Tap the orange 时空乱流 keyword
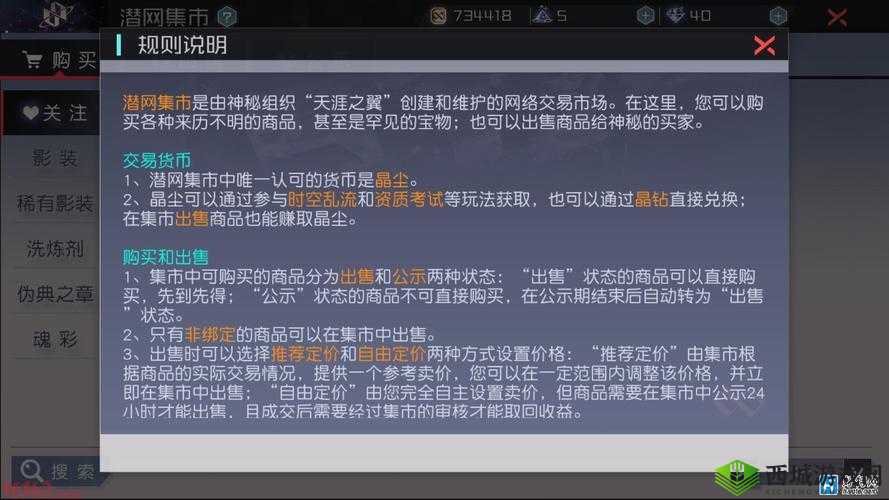The width and height of the screenshot is (889, 500). coord(322,200)
